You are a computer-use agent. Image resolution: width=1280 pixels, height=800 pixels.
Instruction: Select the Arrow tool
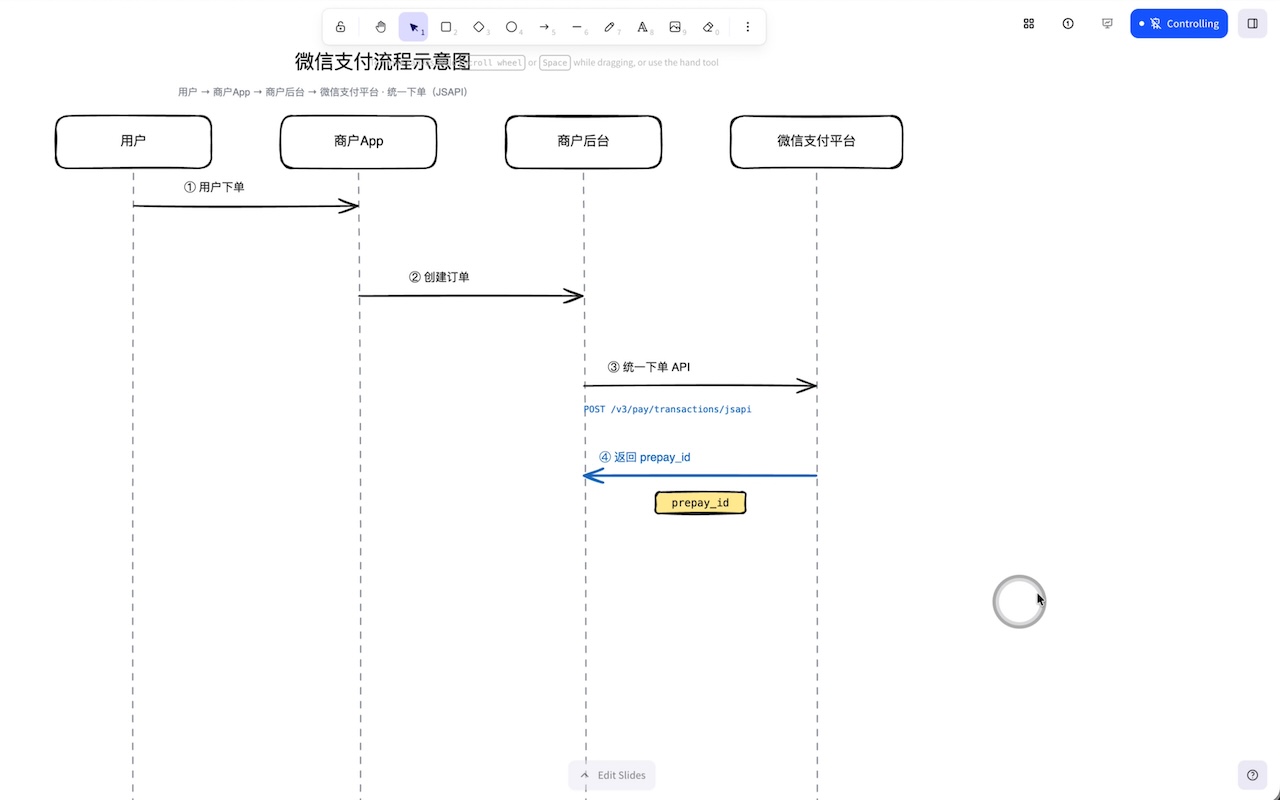pos(544,27)
